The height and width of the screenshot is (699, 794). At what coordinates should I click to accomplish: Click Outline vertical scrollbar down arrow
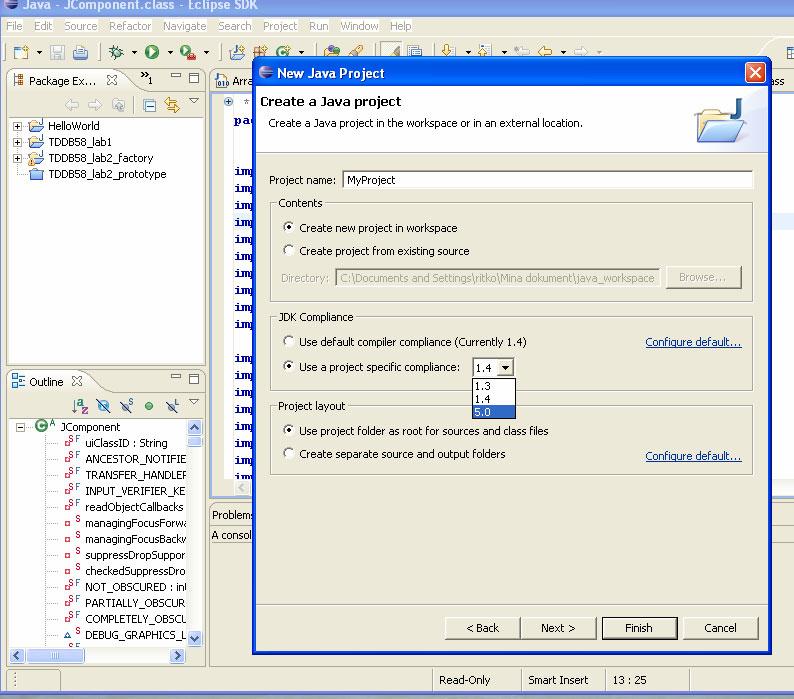tap(194, 638)
